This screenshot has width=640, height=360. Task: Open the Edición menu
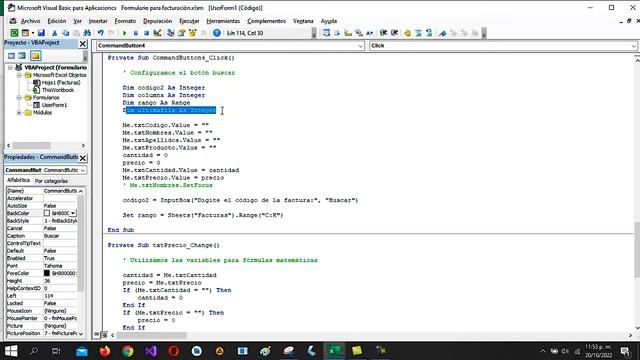pos(57,21)
